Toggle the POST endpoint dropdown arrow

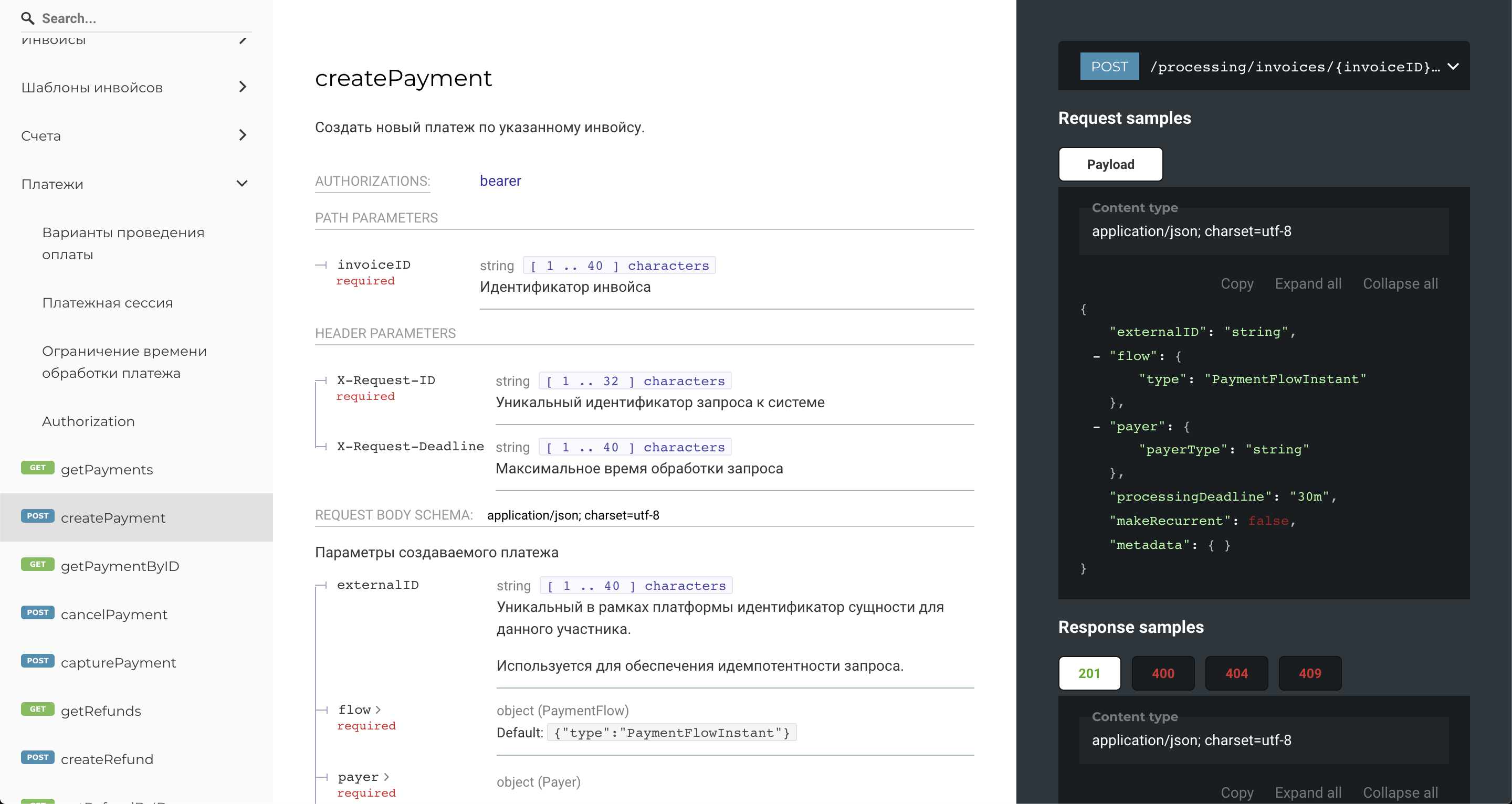[x=1454, y=65]
